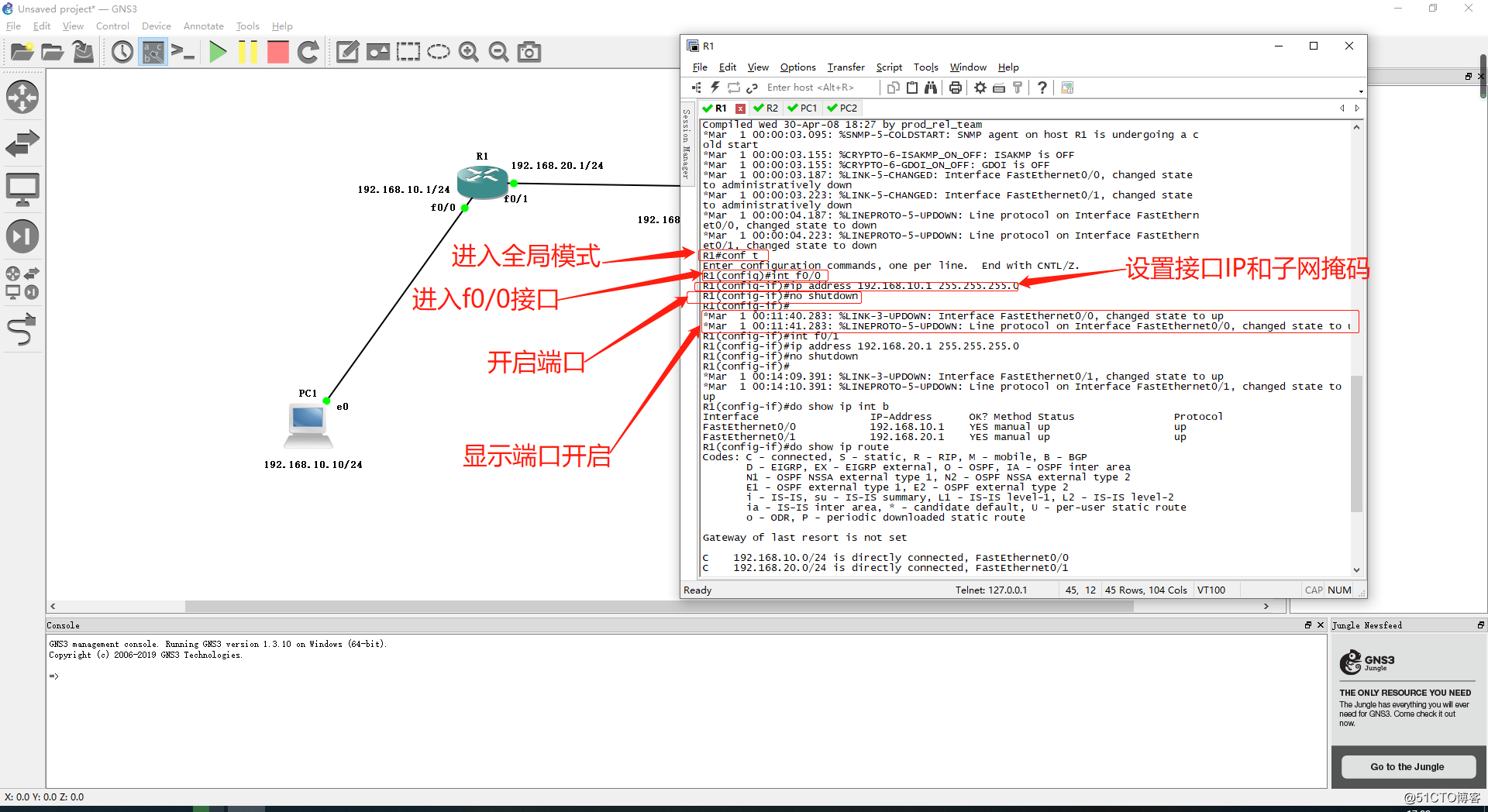
Task: Click the Enter host input field
Action: (x=820, y=88)
